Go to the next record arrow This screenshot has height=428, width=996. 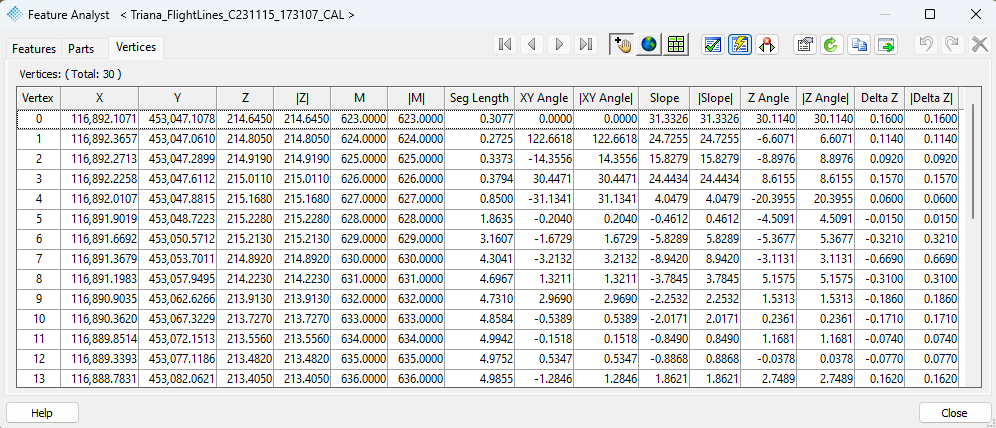click(x=559, y=44)
